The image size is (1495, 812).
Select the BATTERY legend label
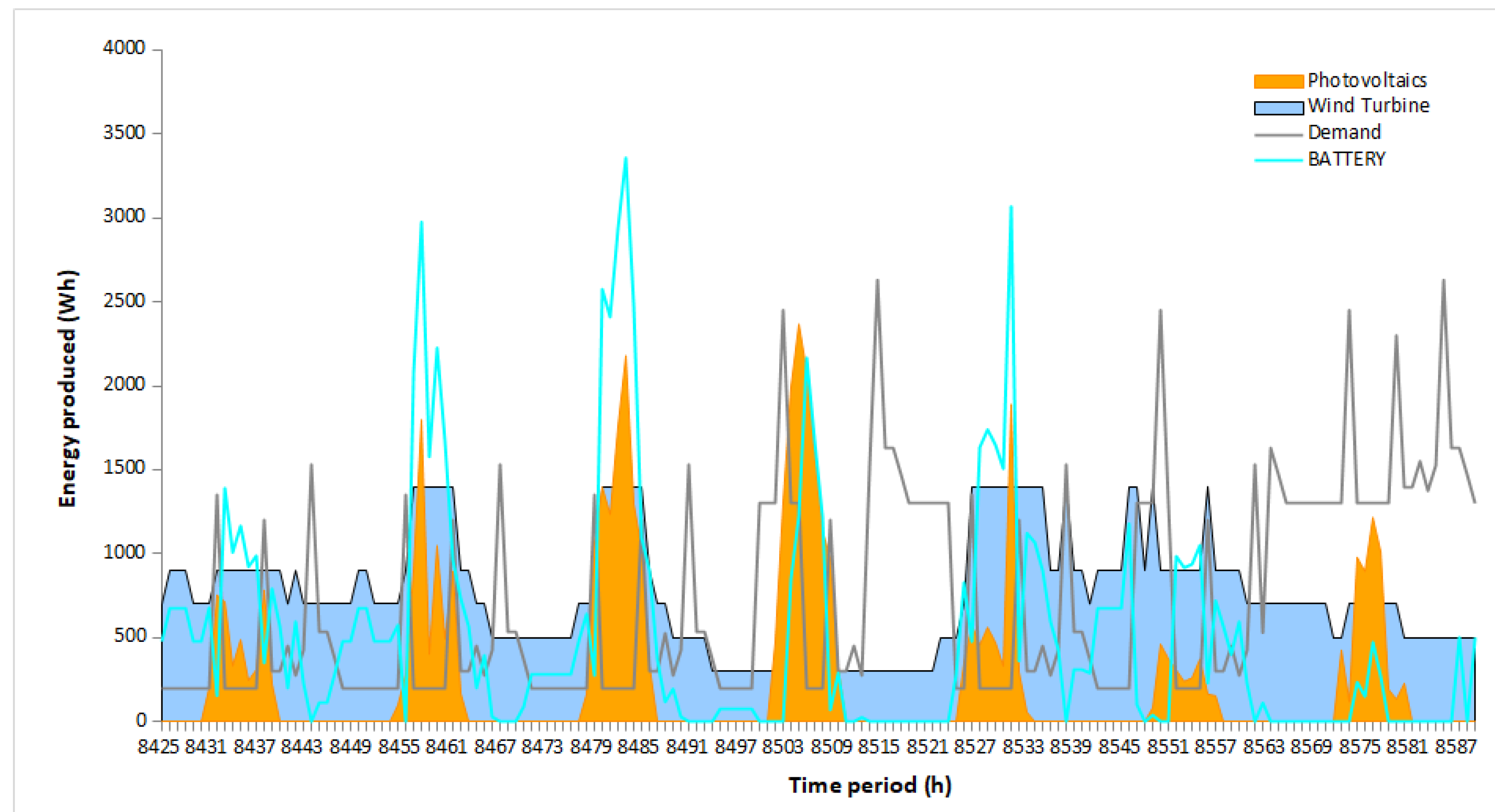click(x=1347, y=159)
